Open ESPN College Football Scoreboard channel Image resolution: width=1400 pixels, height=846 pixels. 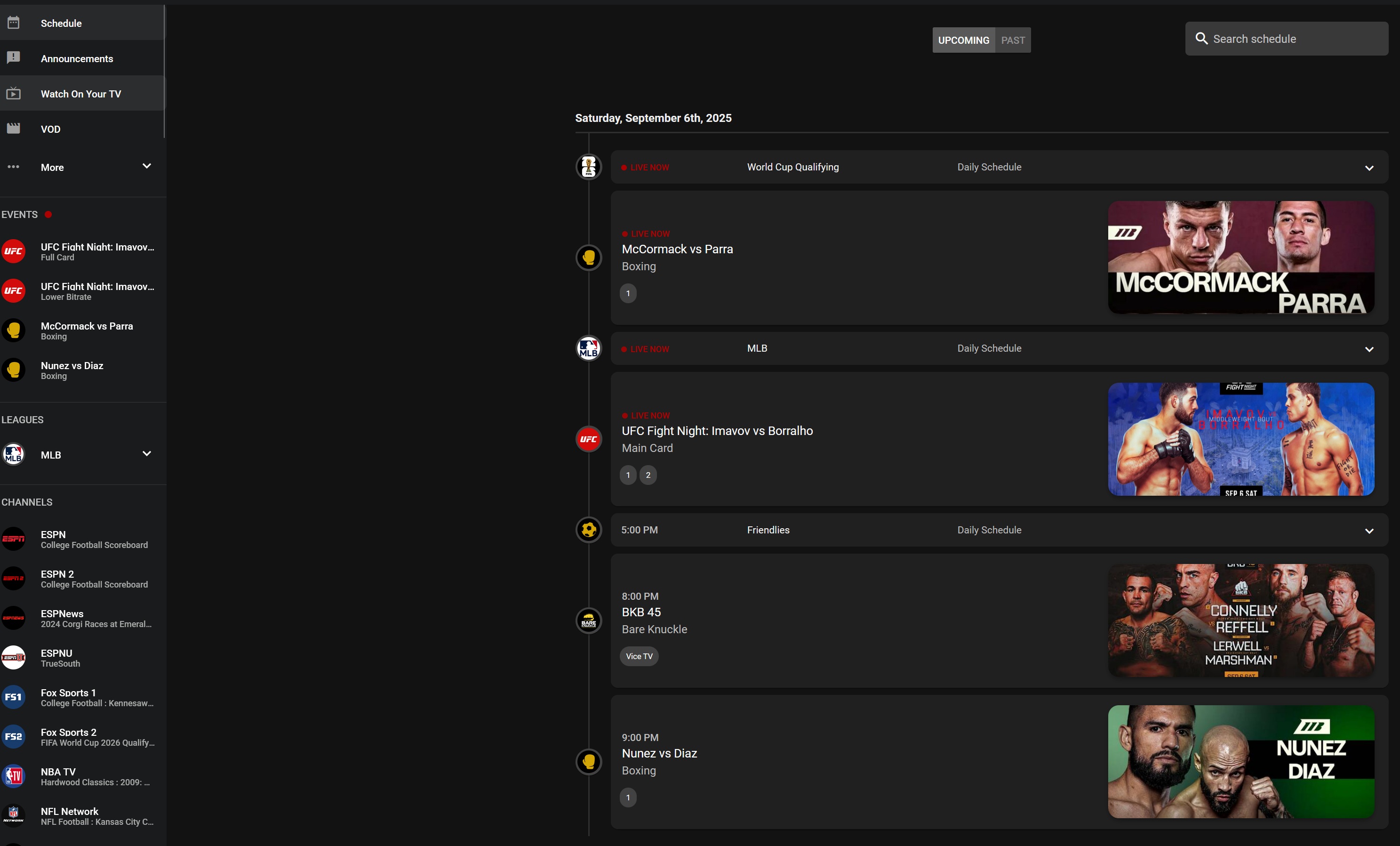point(82,539)
